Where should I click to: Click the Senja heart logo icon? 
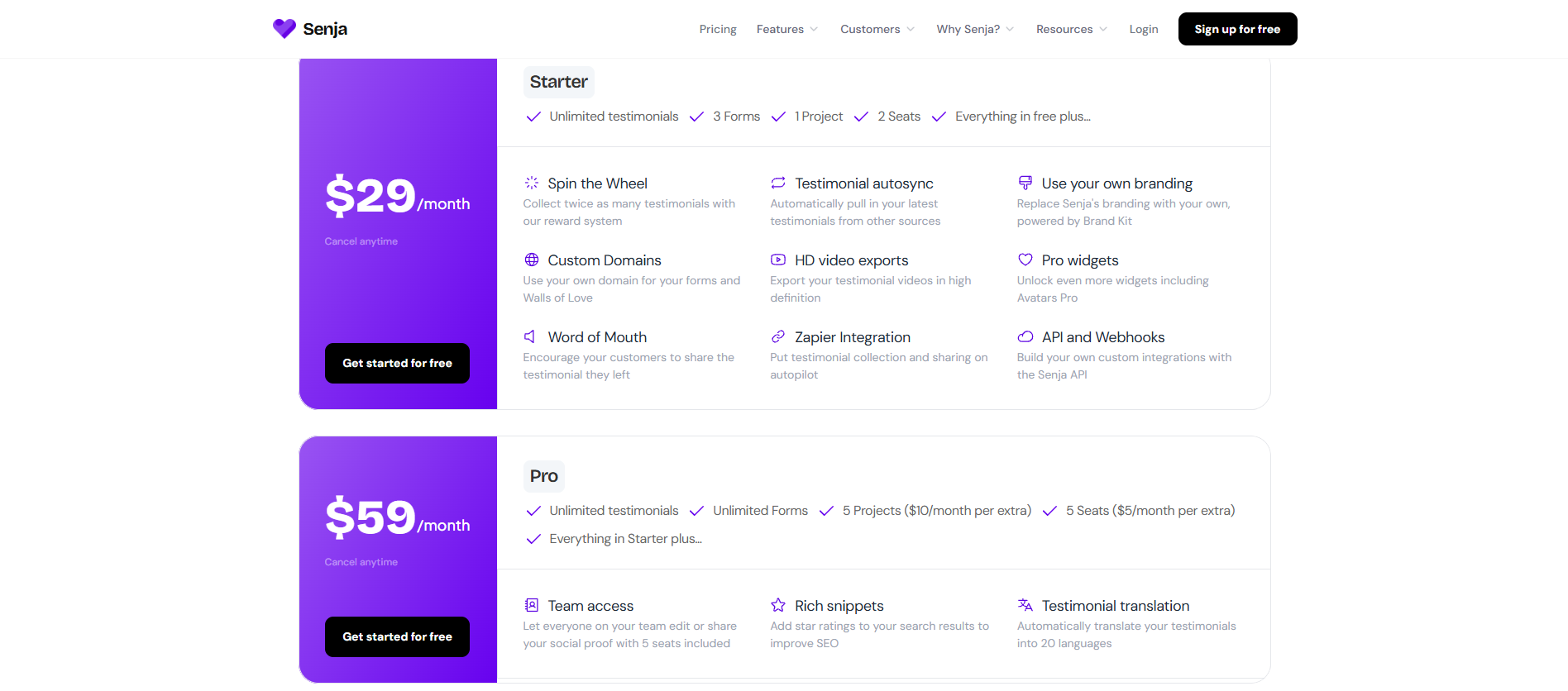pyautogui.click(x=284, y=29)
